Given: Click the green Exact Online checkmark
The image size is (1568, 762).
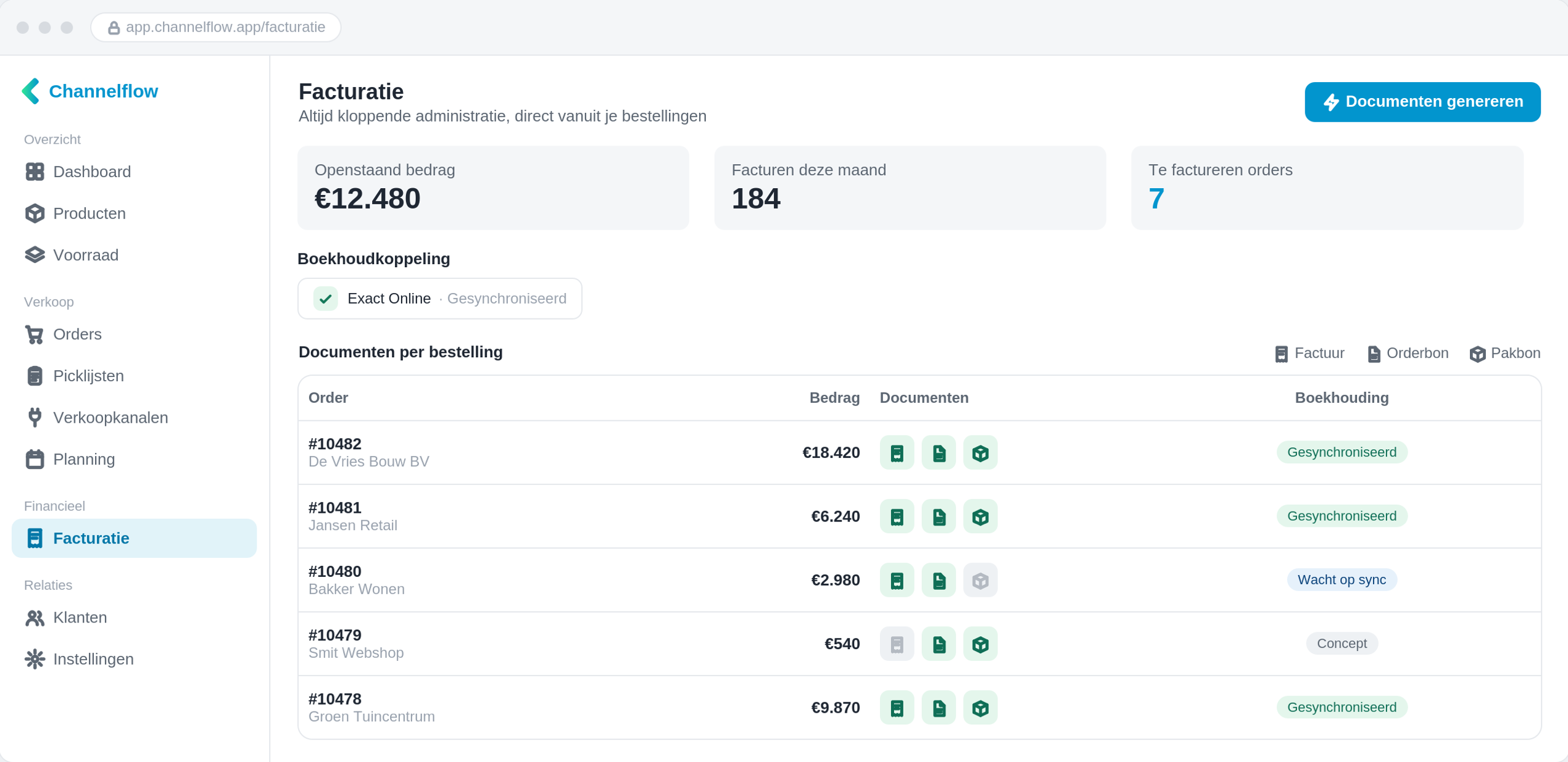Looking at the screenshot, I should pos(325,299).
